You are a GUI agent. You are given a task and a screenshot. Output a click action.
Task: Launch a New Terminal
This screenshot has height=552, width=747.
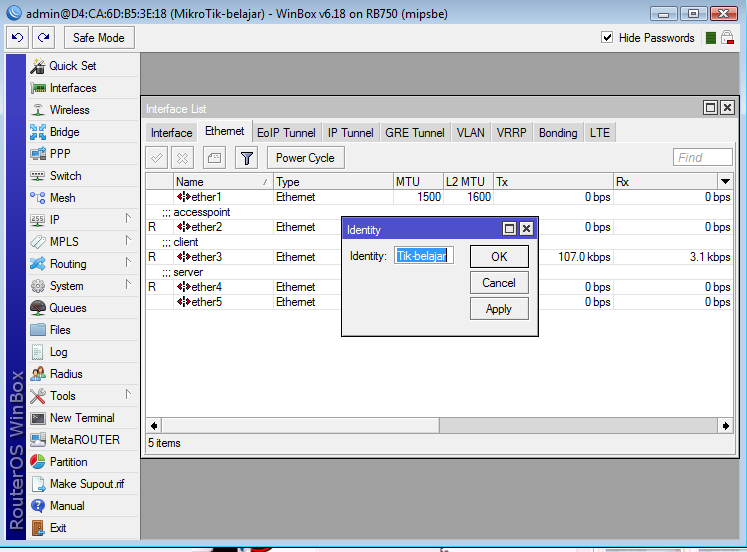[83, 418]
